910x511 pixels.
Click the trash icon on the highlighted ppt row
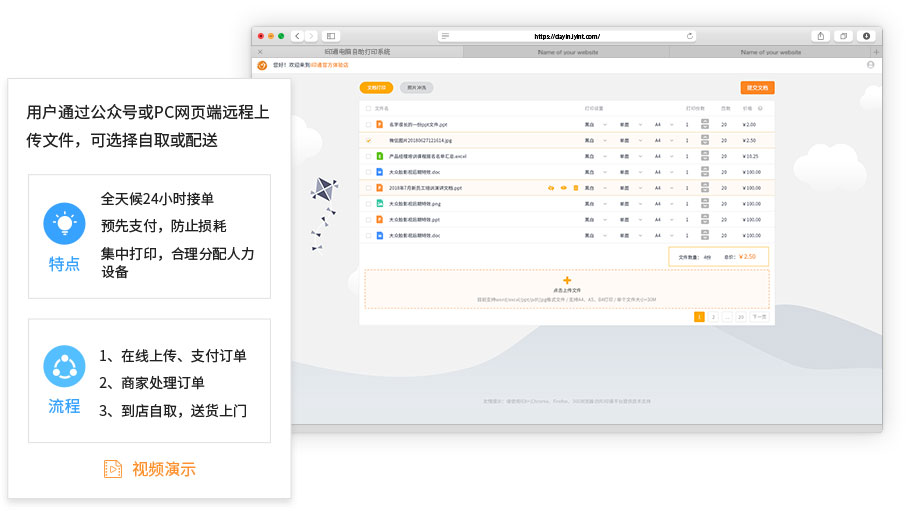coord(576,188)
